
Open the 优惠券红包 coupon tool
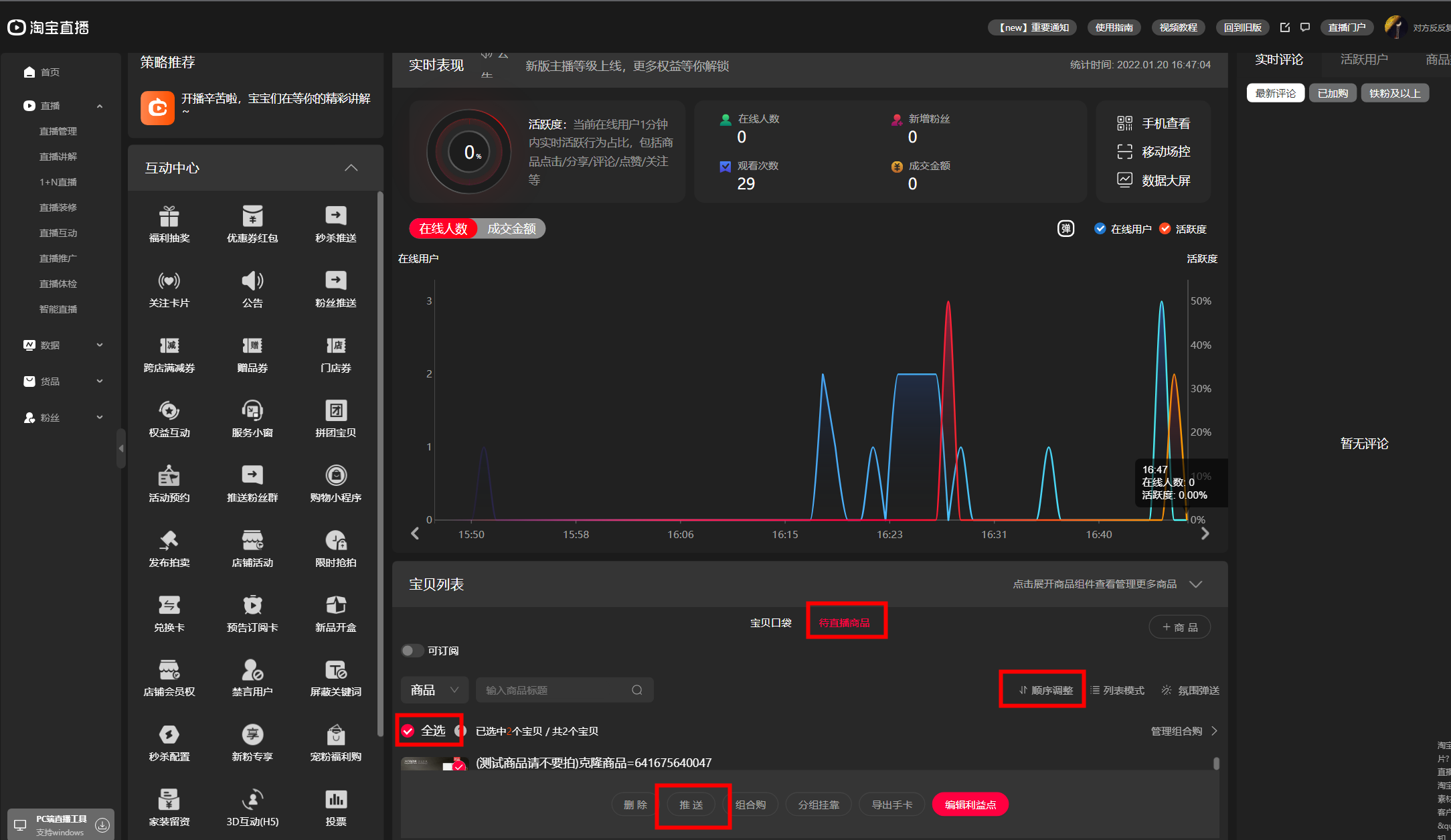tap(252, 217)
